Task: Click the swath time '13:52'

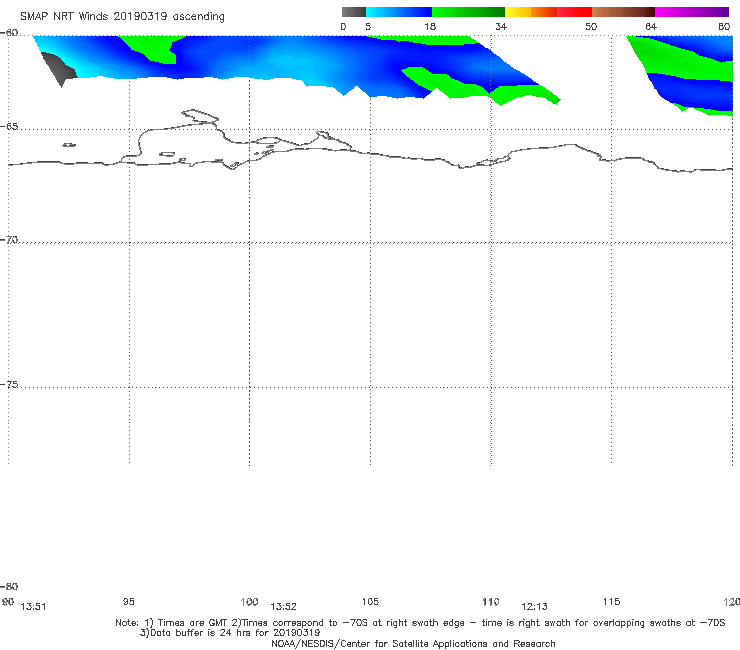Action: click(x=283, y=607)
